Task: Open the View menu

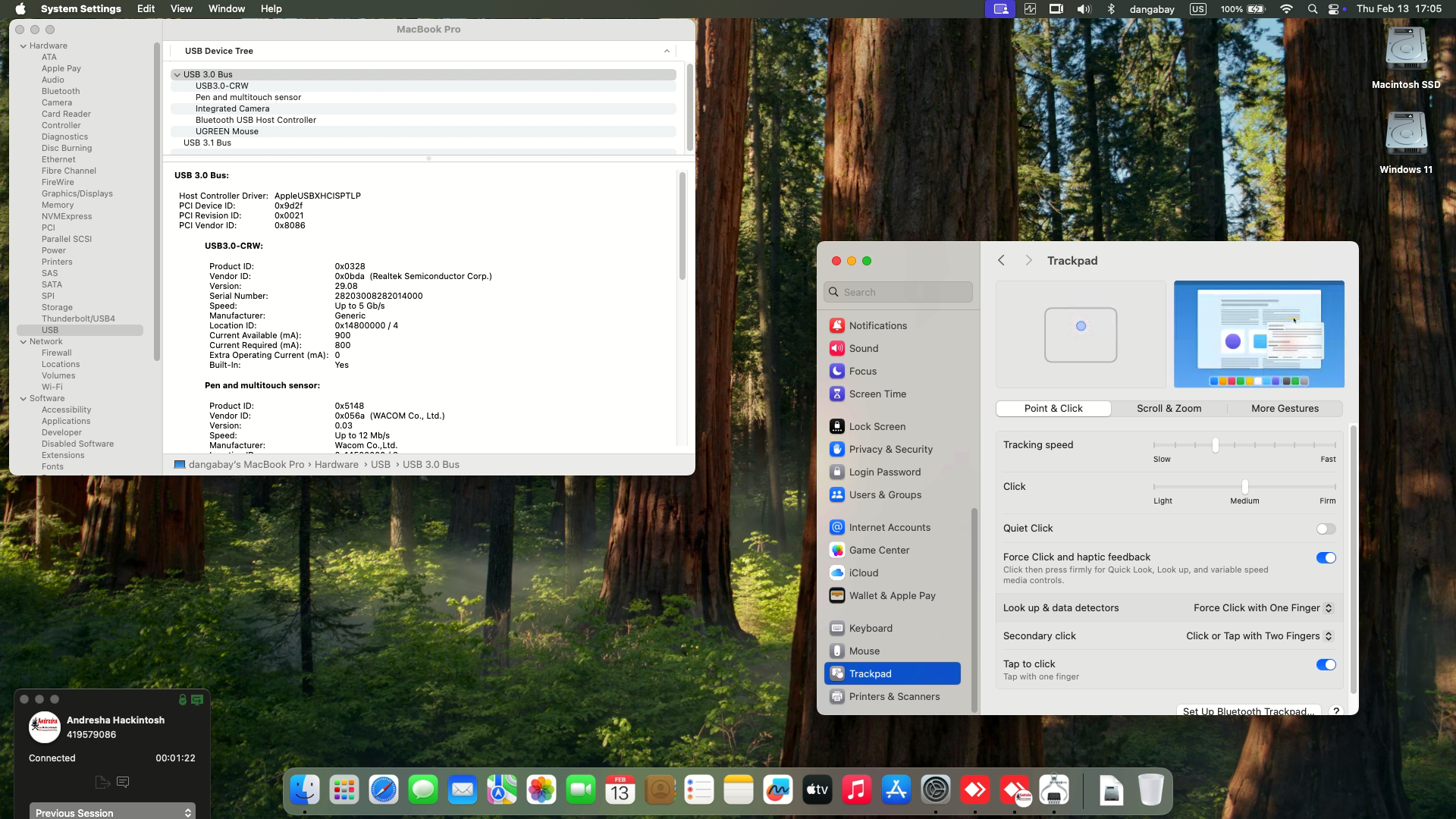Action: pyautogui.click(x=180, y=8)
